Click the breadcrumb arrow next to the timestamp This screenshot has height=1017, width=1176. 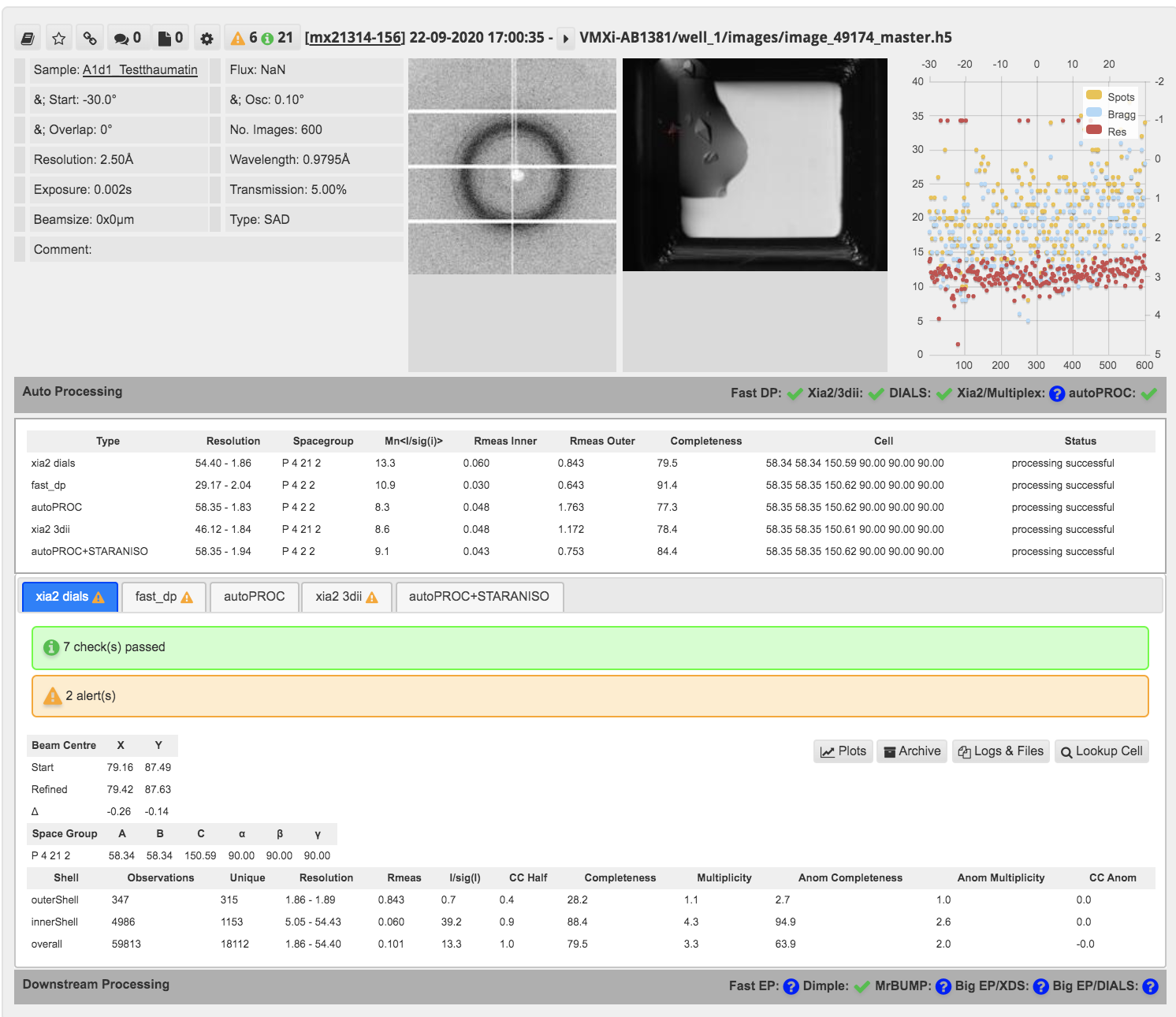click(564, 37)
